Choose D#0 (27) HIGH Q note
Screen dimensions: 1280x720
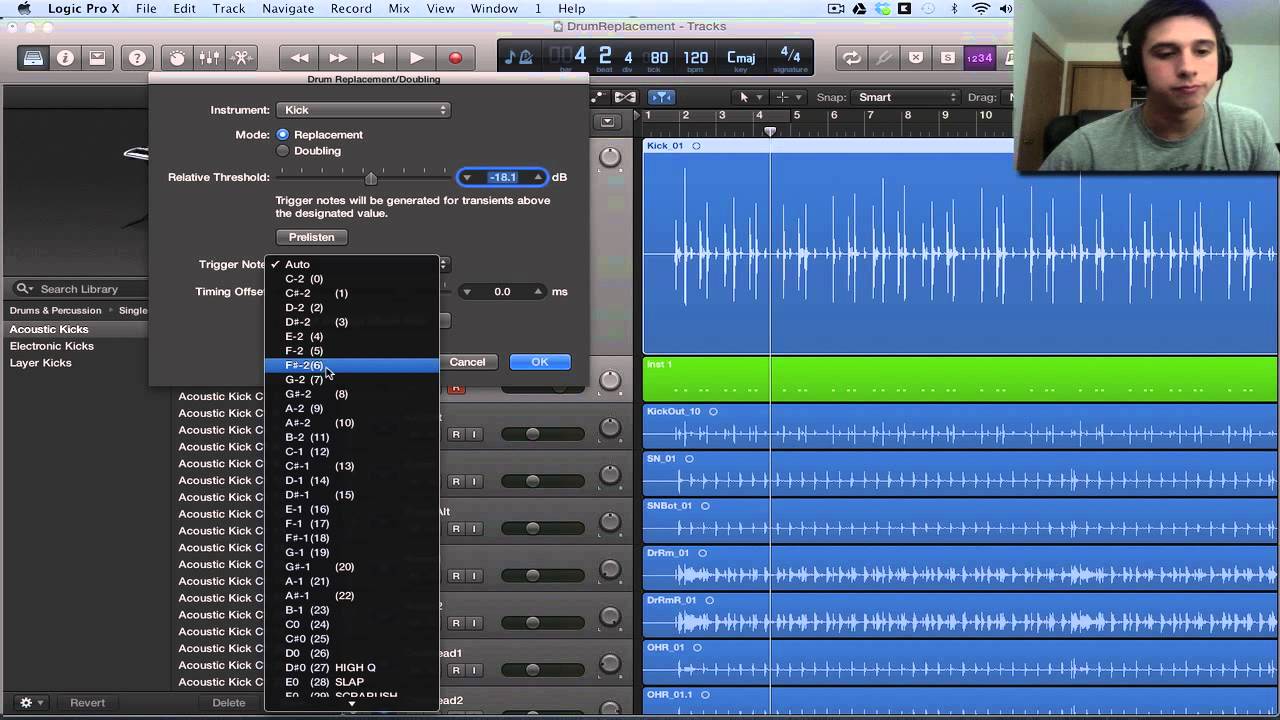[351, 667]
